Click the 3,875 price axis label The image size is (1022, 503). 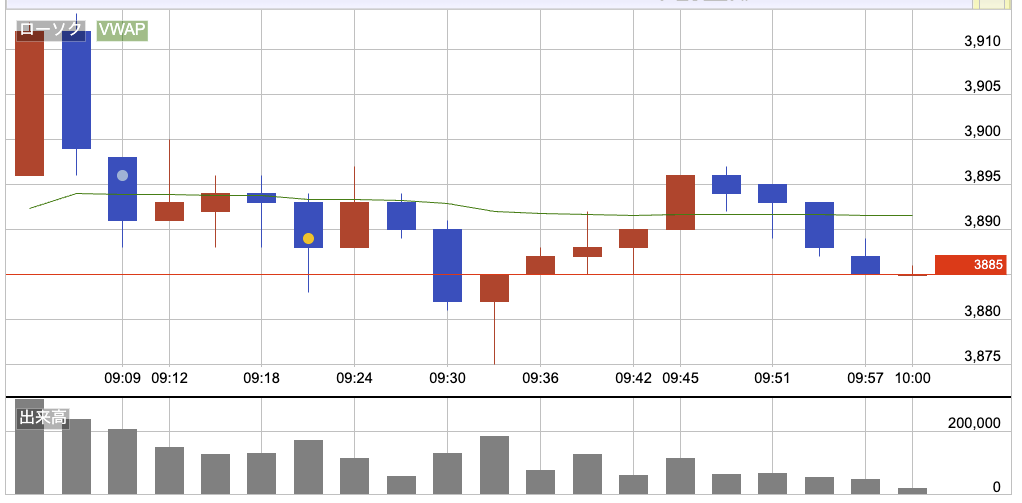pyautogui.click(x=981, y=356)
